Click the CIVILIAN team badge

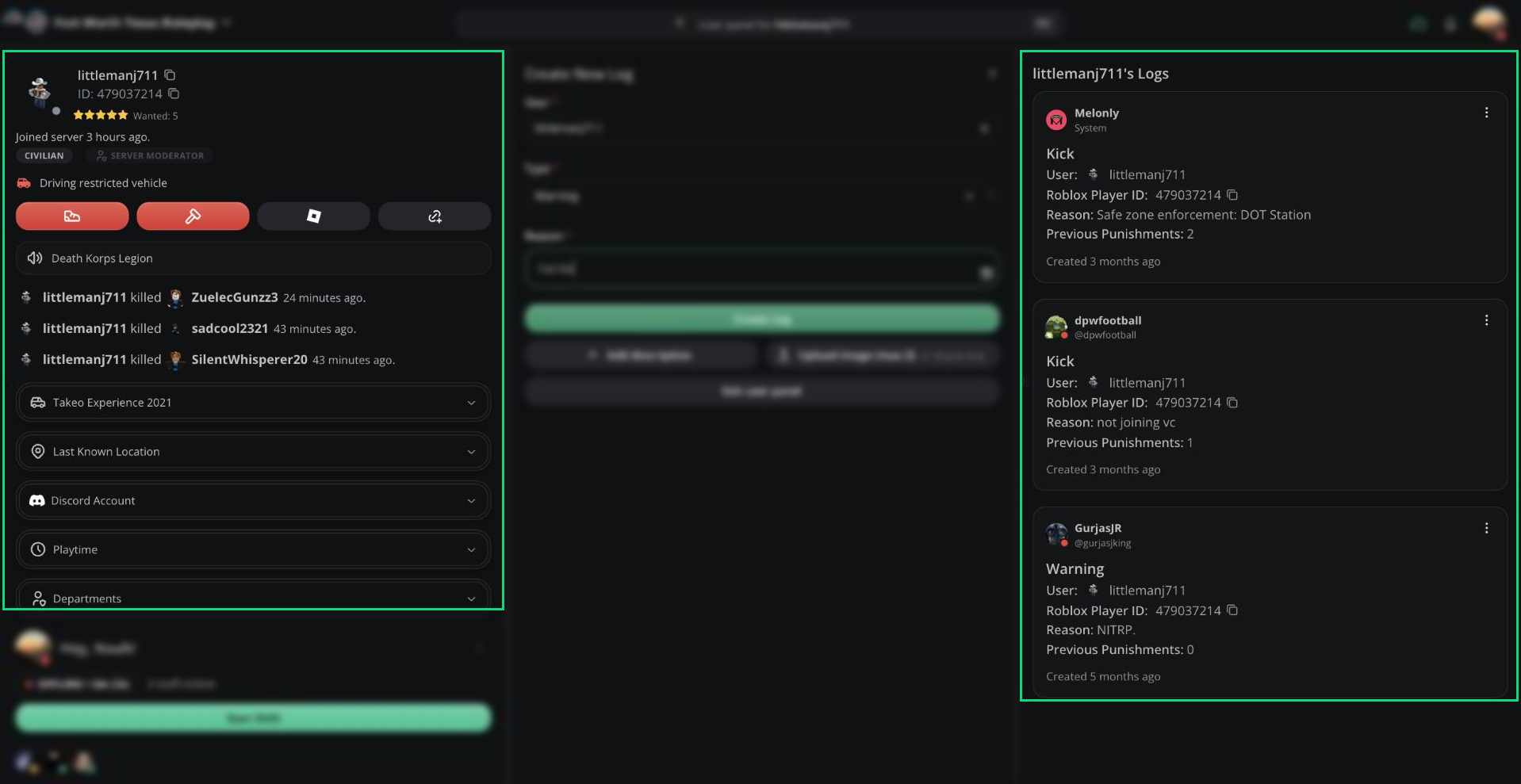[44, 155]
